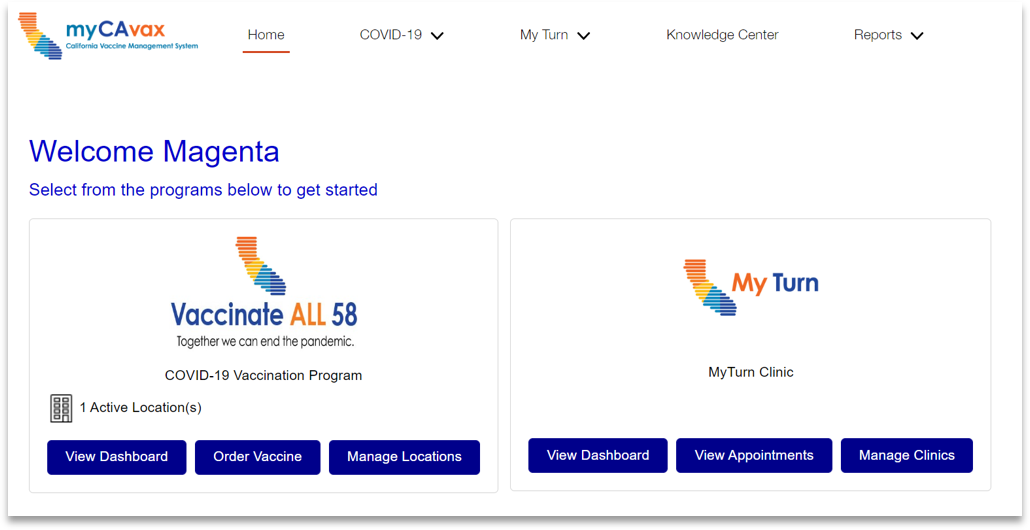This screenshot has width=1030, height=530.
Task: Expand the My Turn menu chevron
Action: (583, 35)
